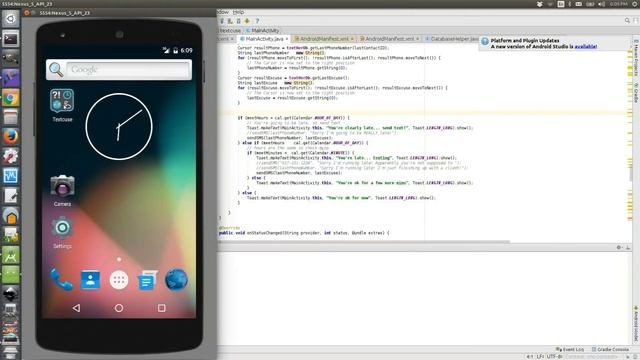Switch to the DatabaseHelper.java tab
The height and width of the screenshot is (360, 640).
click(x=452, y=39)
